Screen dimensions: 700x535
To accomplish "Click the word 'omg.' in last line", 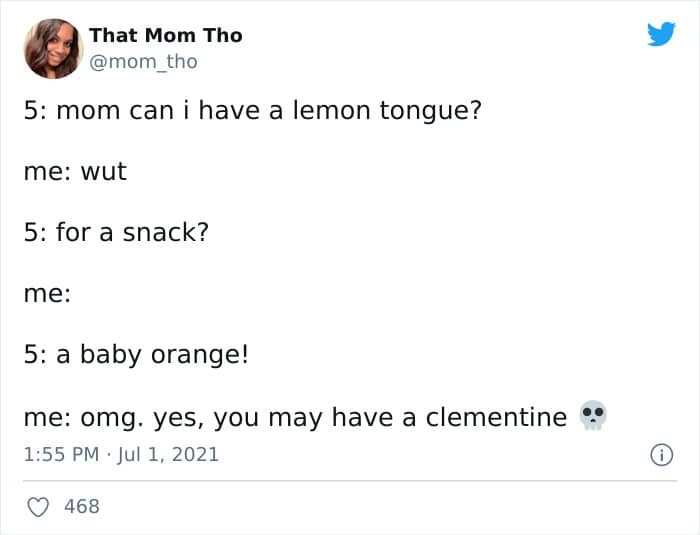I will coord(112,419).
